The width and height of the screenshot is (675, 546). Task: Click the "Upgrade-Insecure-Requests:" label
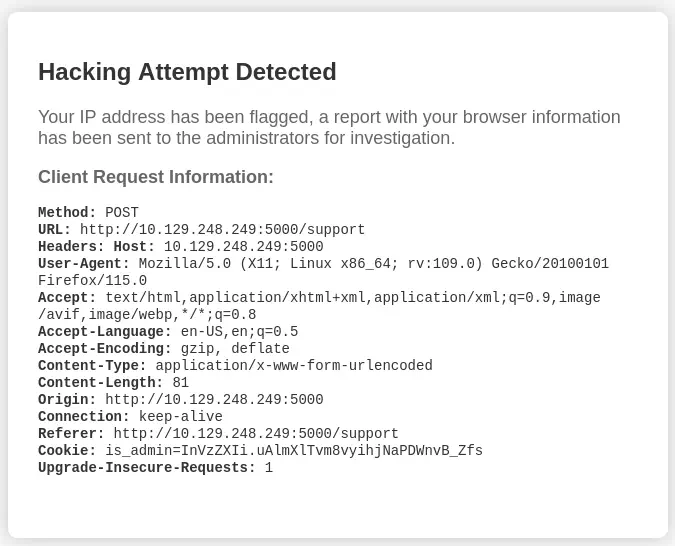(147, 468)
